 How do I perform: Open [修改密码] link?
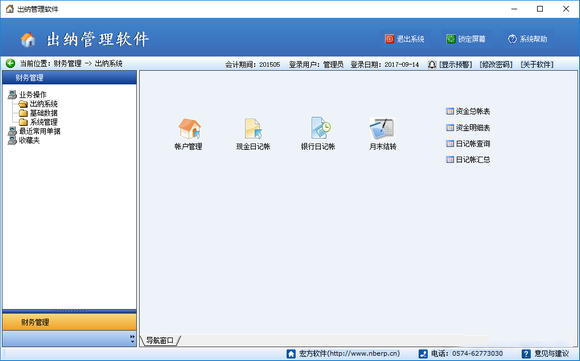pyautogui.click(x=496, y=65)
